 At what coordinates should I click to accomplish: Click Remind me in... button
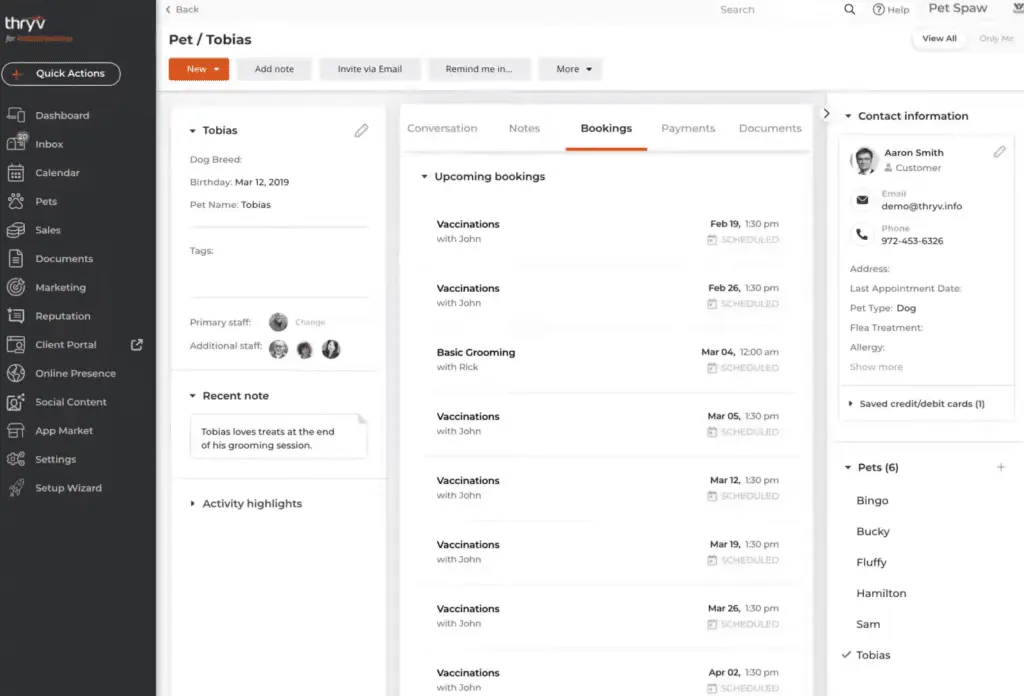pos(479,69)
